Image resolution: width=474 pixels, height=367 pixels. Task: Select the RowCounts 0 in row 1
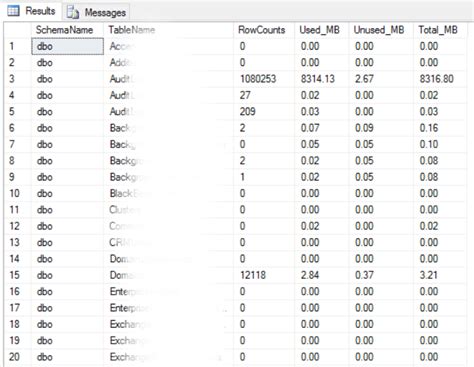[242, 46]
